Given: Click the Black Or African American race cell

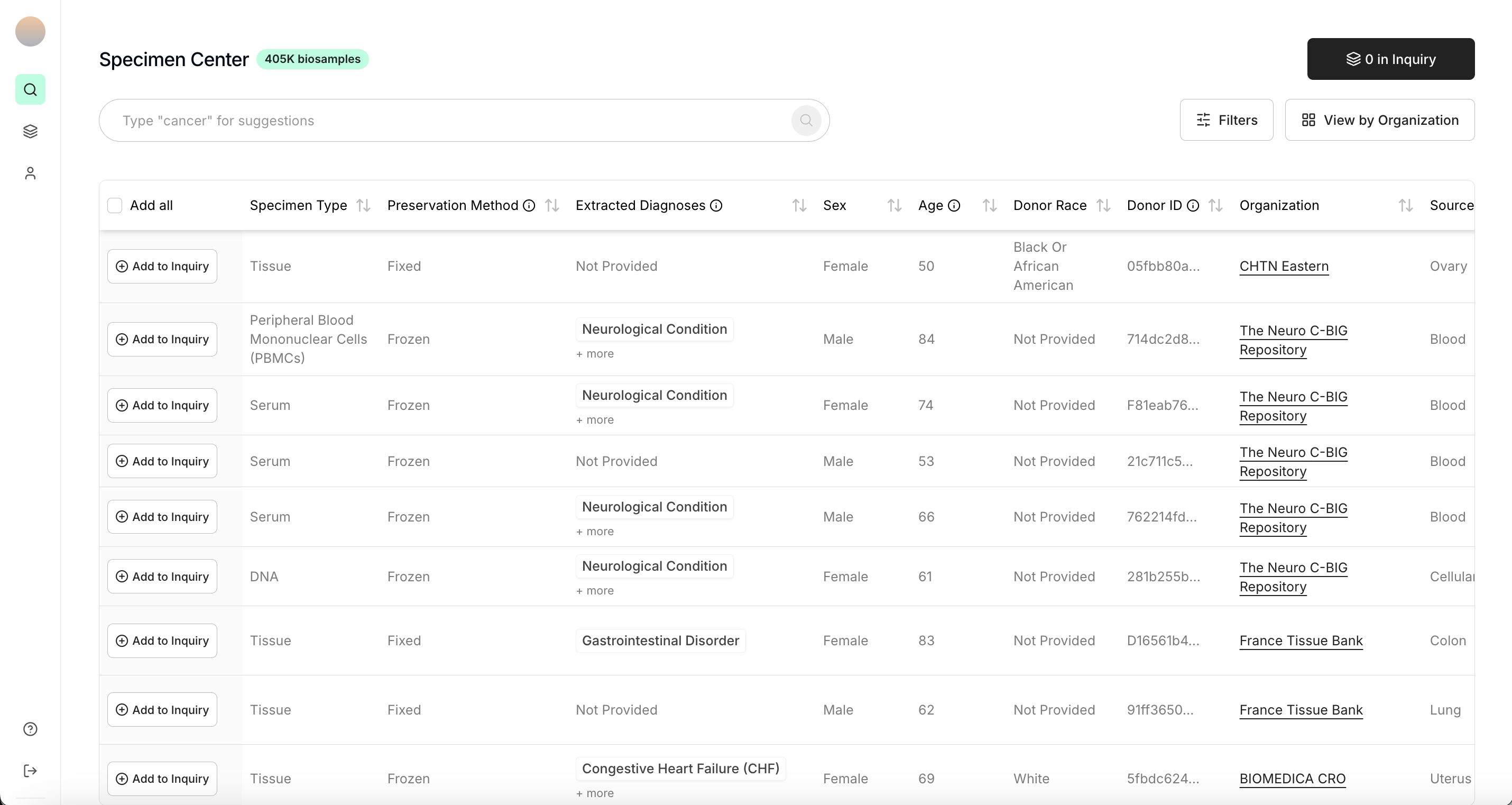Looking at the screenshot, I should pyautogui.click(x=1043, y=267).
